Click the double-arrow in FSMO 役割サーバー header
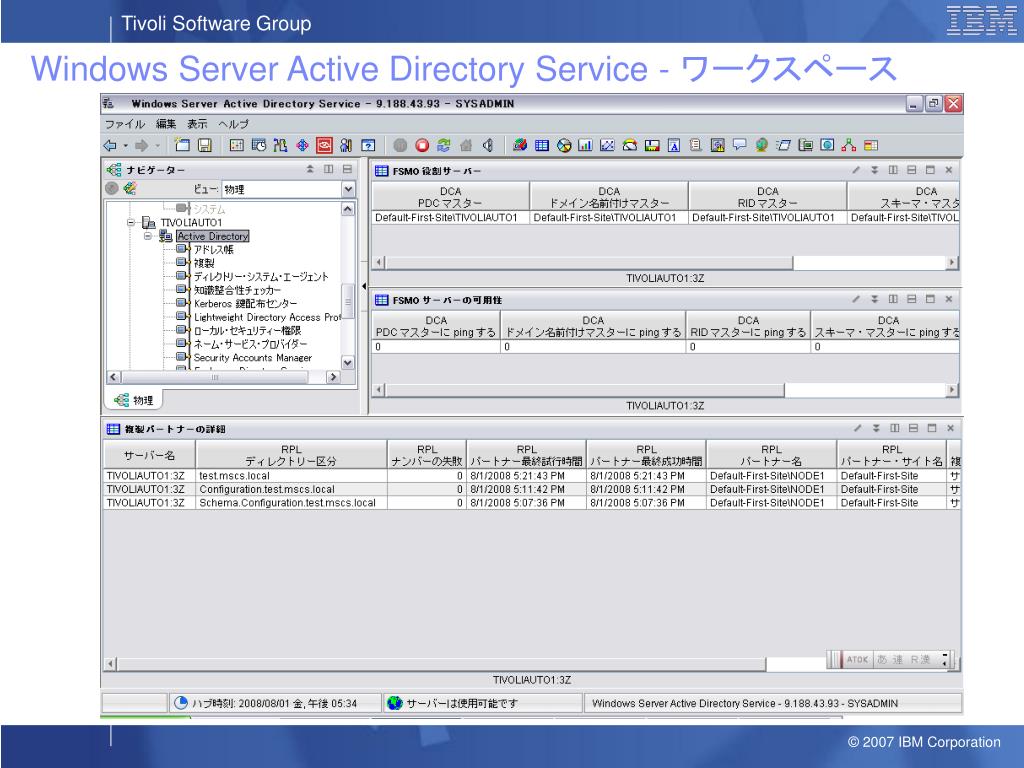This screenshot has width=1024, height=768. tap(874, 170)
